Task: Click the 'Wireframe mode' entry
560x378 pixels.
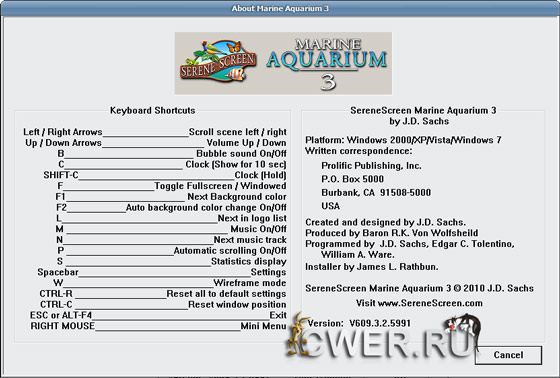Action: tap(250, 283)
